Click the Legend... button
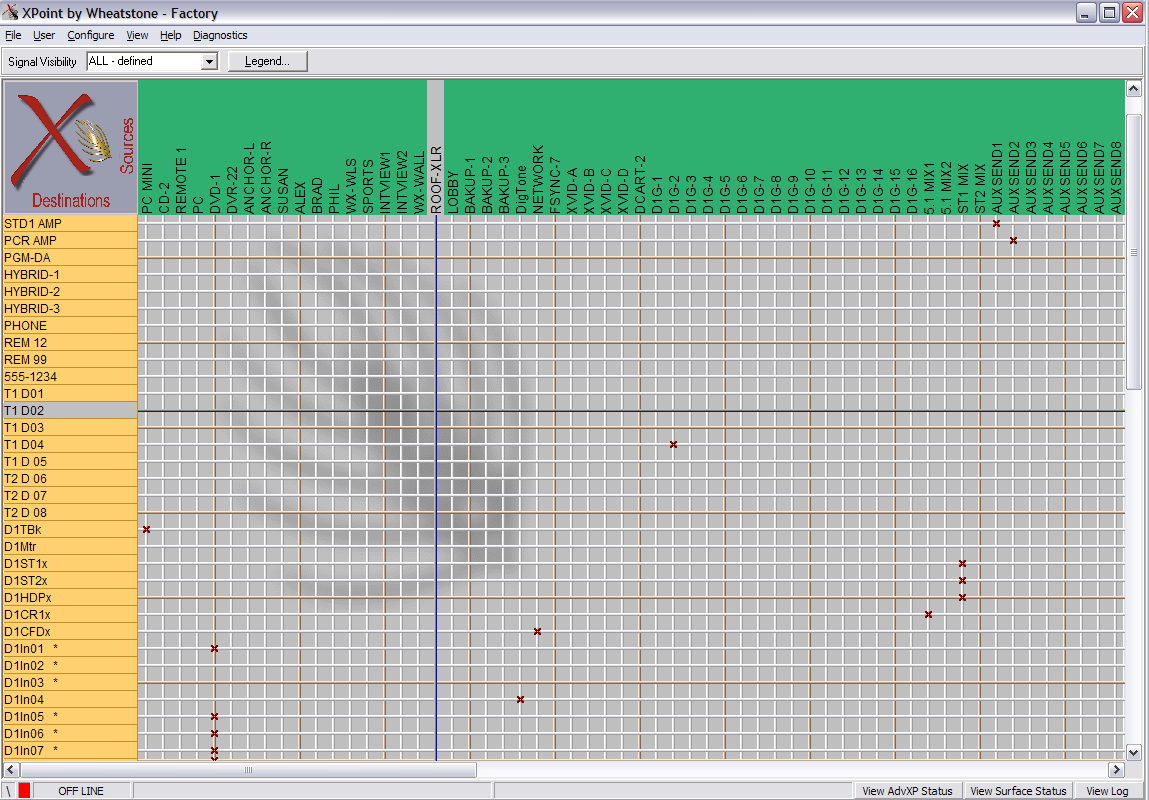 [x=267, y=62]
